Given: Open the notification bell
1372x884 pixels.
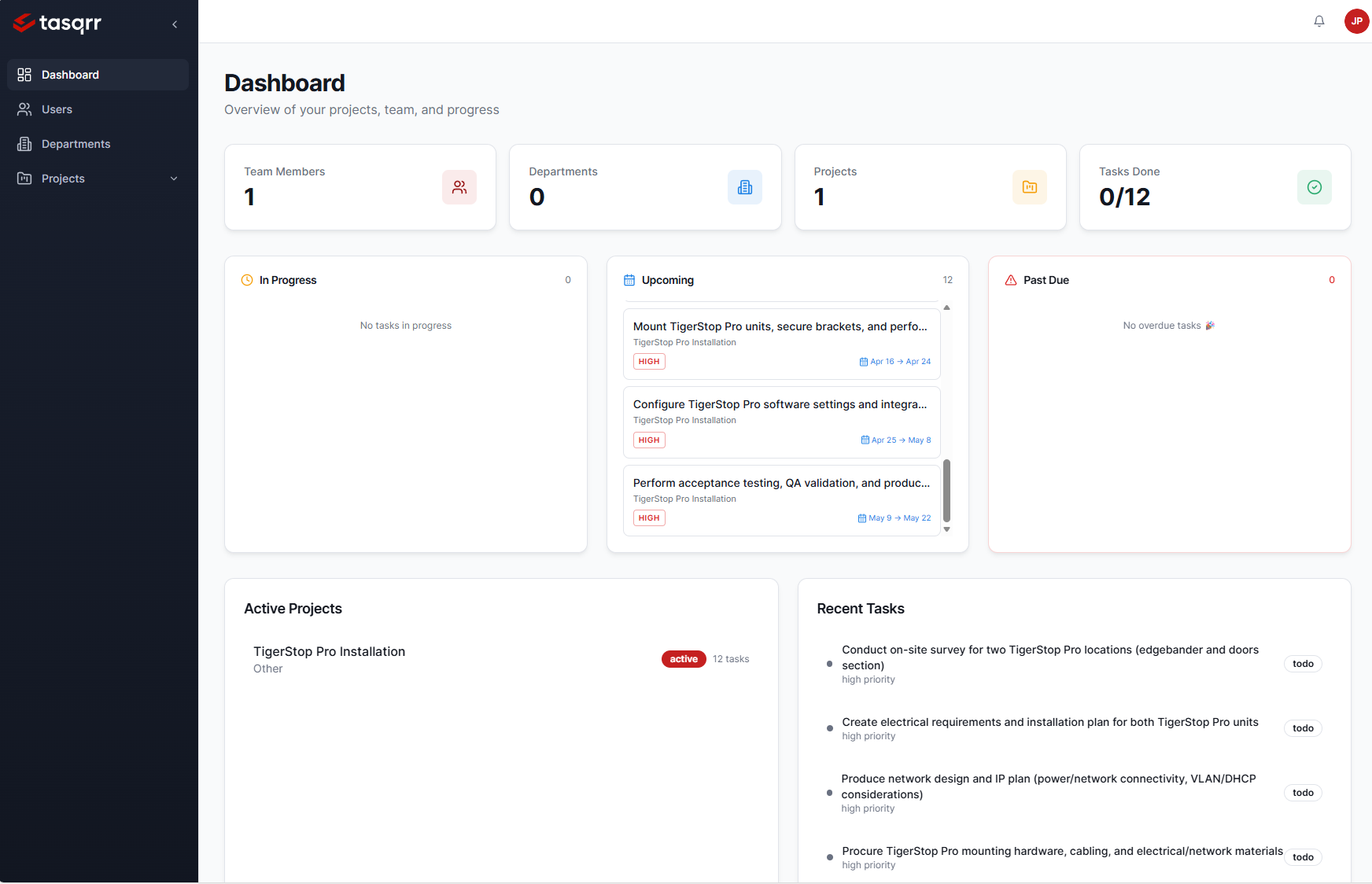Looking at the screenshot, I should click(x=1319, y=21).
